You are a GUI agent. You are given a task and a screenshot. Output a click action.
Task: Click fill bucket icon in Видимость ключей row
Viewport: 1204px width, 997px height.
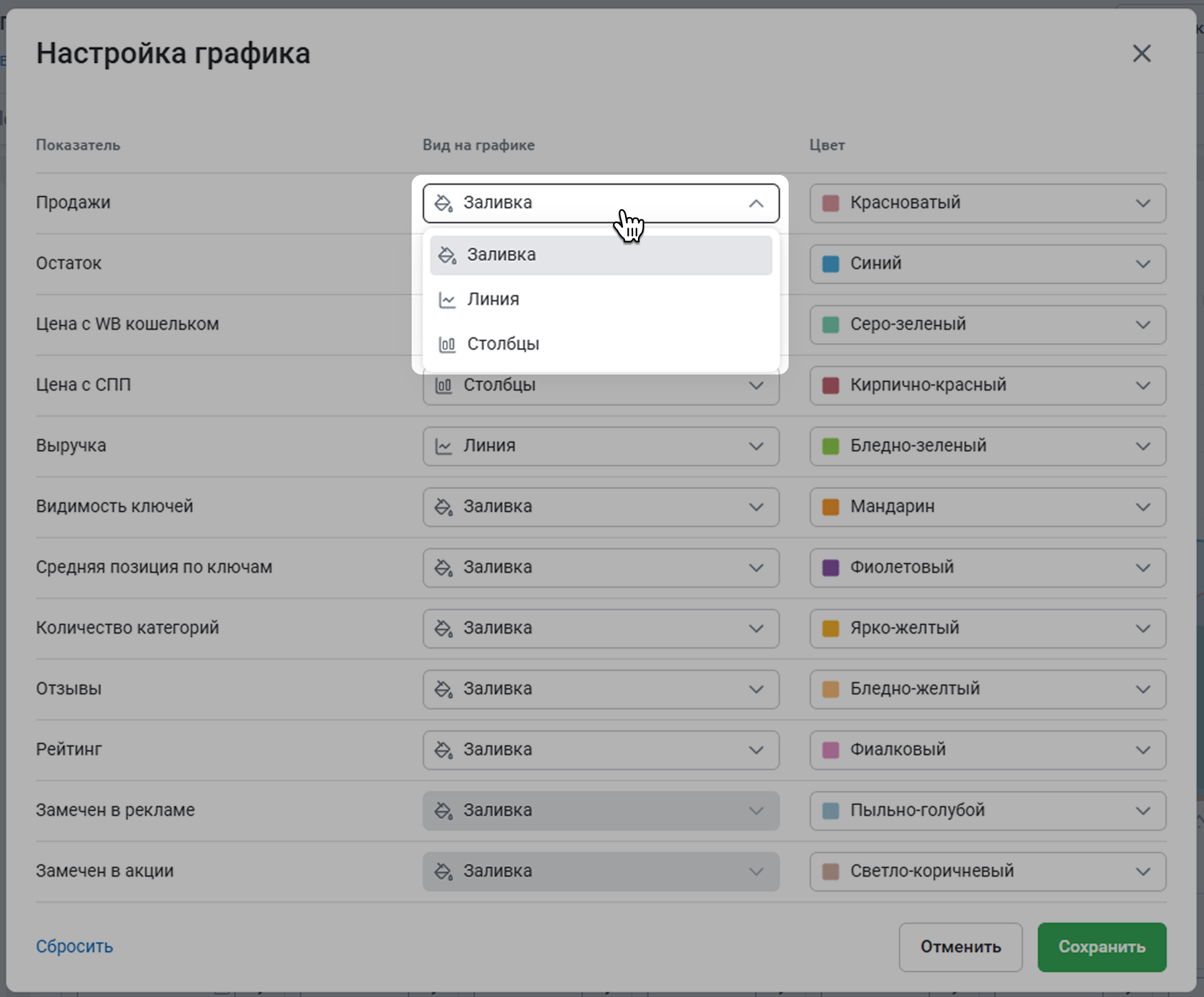pyautogui.click(x=443, y=507)
